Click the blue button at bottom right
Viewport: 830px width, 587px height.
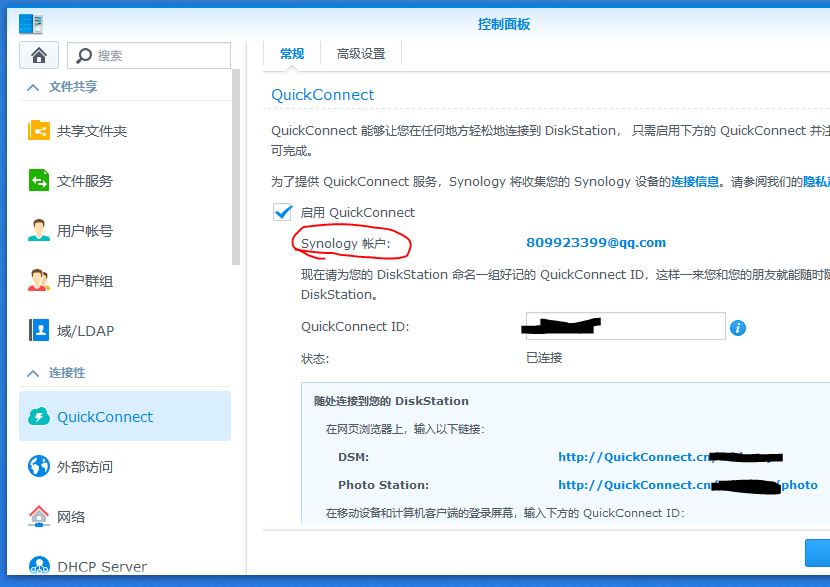click(x=817, y=553)
